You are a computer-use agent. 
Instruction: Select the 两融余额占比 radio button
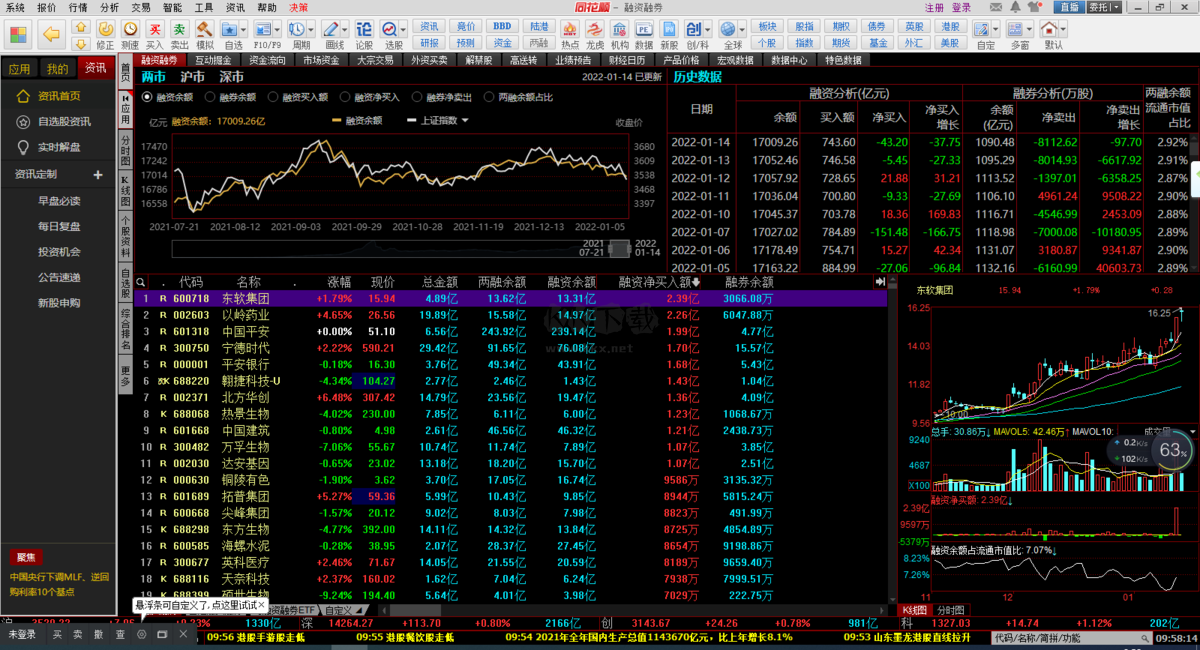pyautogui.click(x=489, y=97)
